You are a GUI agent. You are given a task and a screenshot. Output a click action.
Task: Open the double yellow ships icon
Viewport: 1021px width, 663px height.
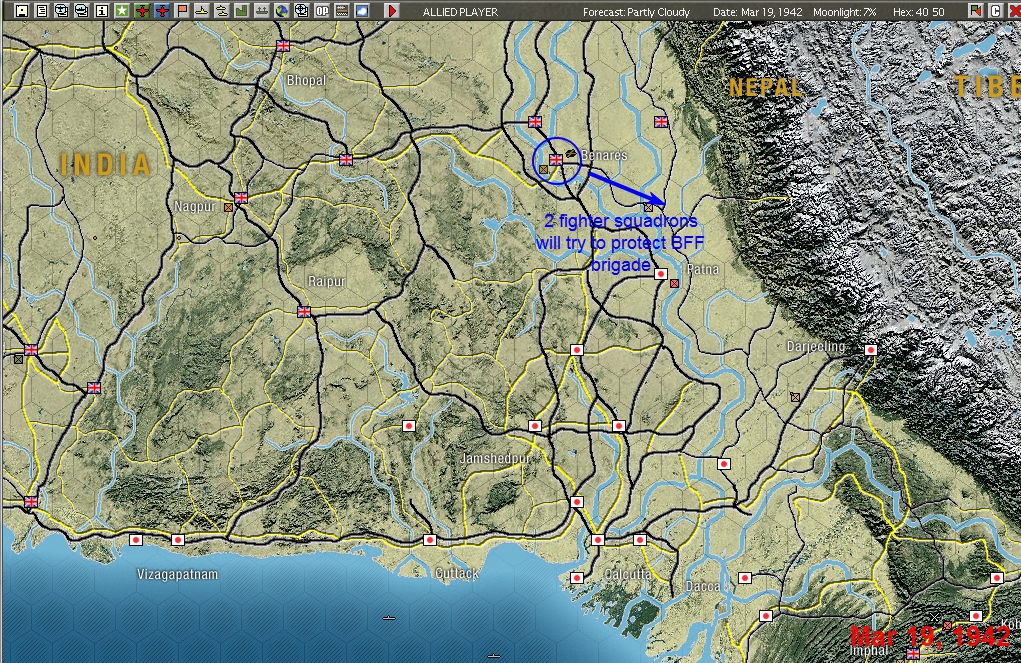point(222,10)
